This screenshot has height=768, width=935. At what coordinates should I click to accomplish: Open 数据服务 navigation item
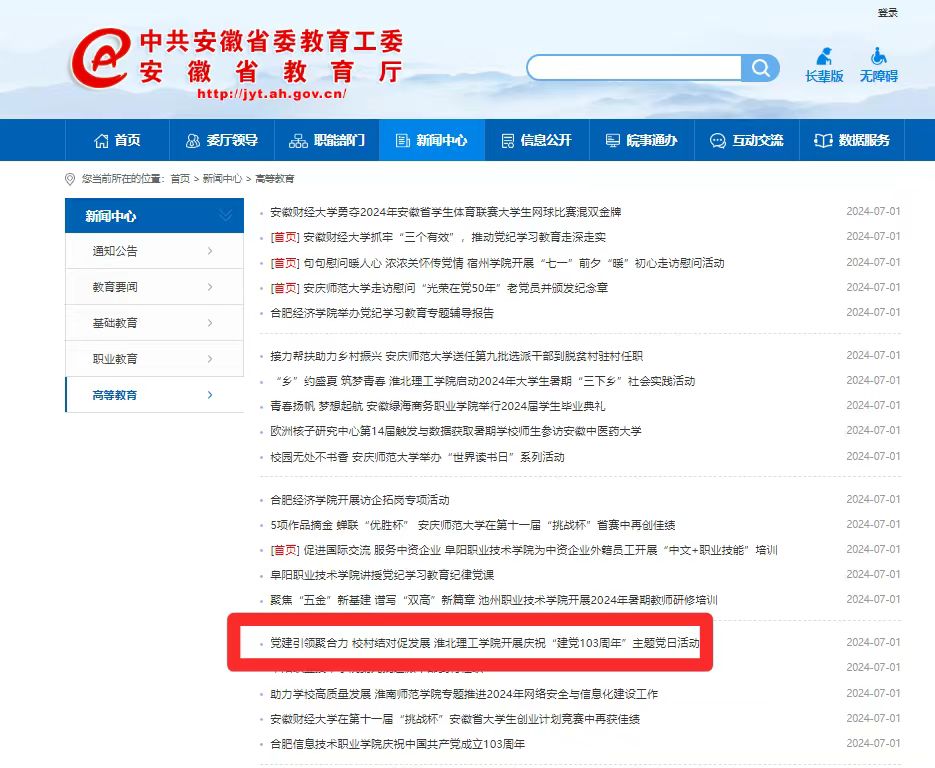click(x=852, y=140)
